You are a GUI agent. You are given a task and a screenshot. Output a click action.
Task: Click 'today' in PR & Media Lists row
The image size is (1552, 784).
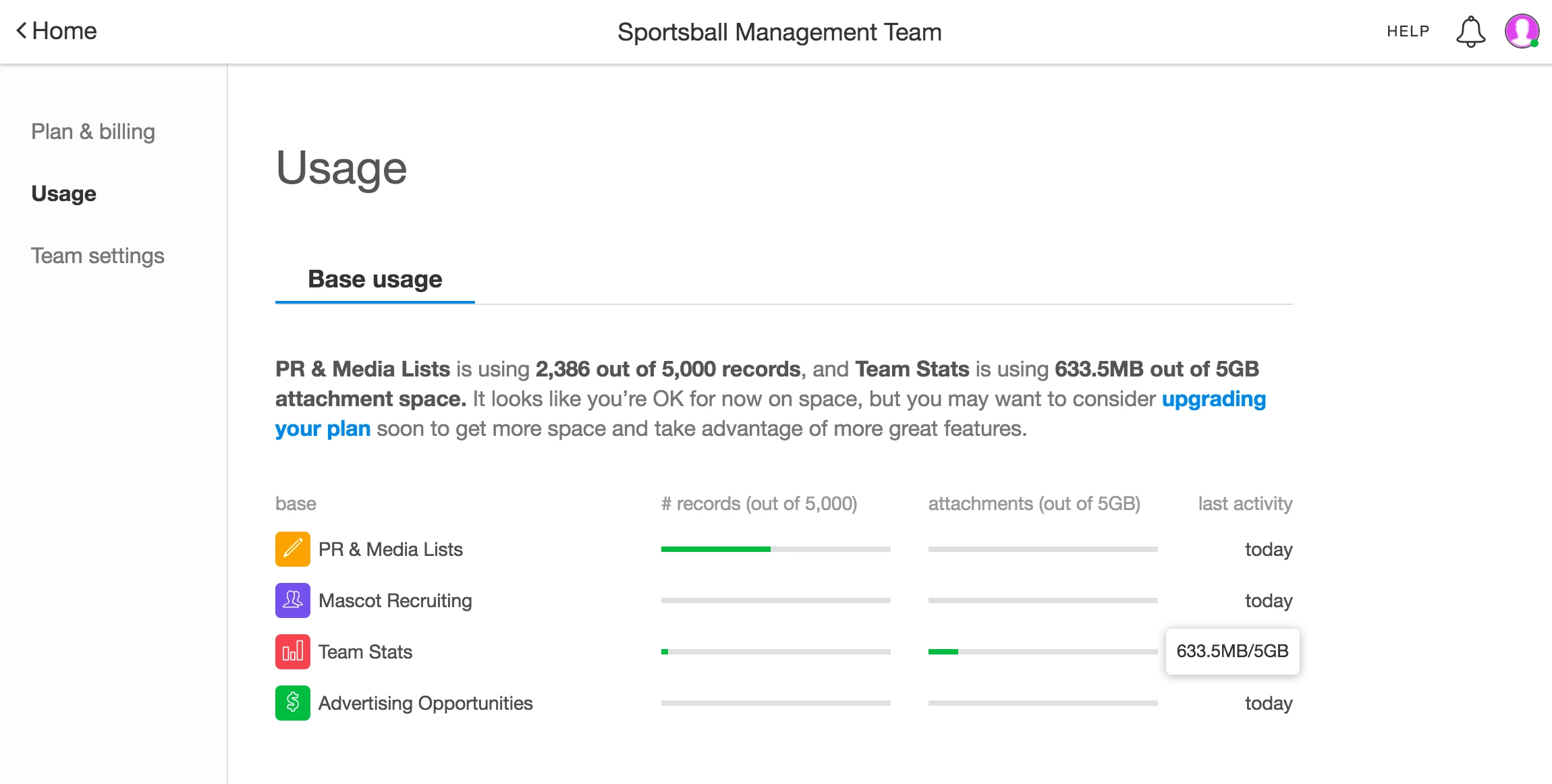[1269, 549]
